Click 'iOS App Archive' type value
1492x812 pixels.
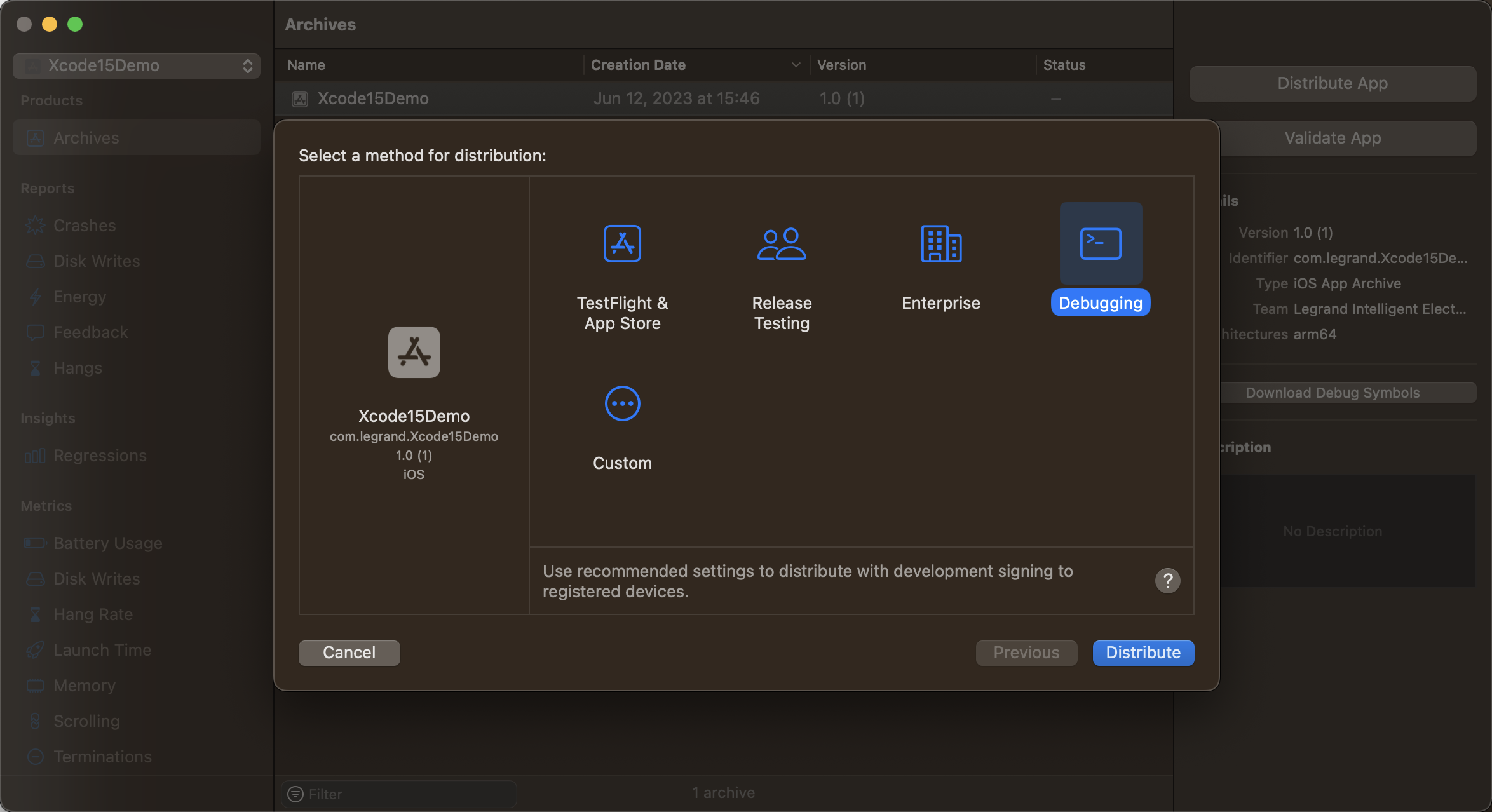1347,283
